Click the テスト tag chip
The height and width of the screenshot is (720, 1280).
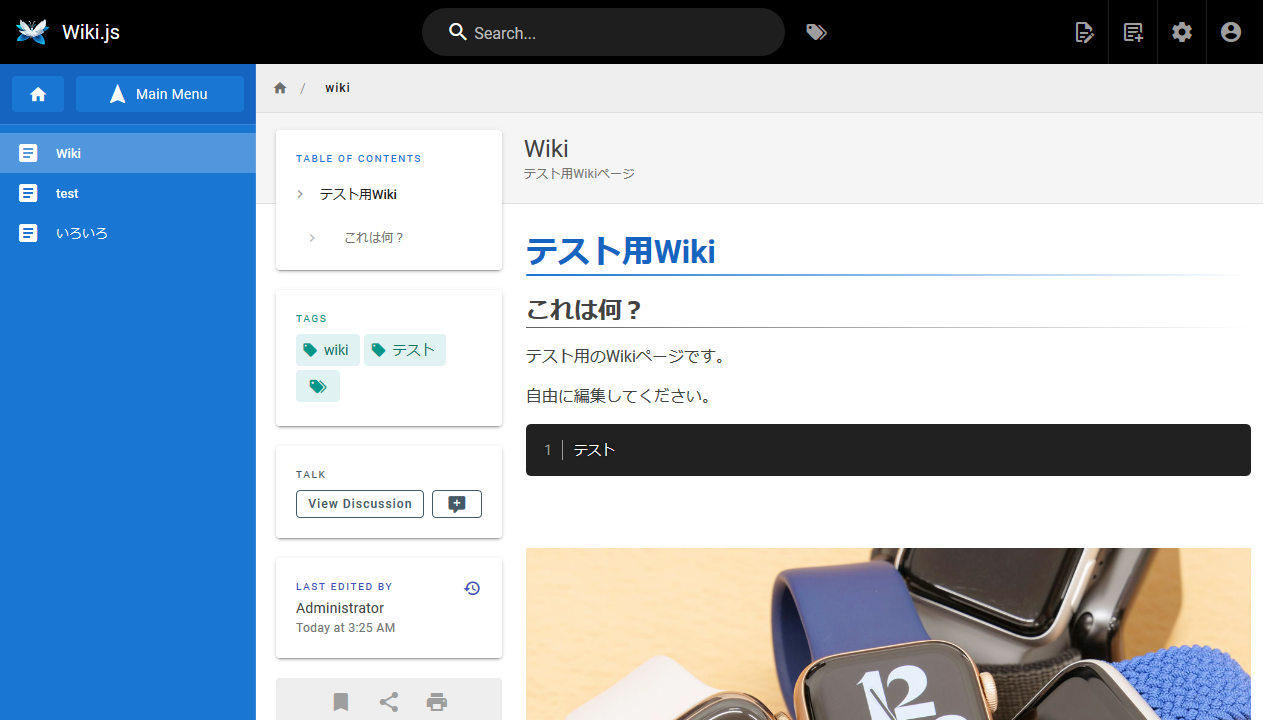405,350
